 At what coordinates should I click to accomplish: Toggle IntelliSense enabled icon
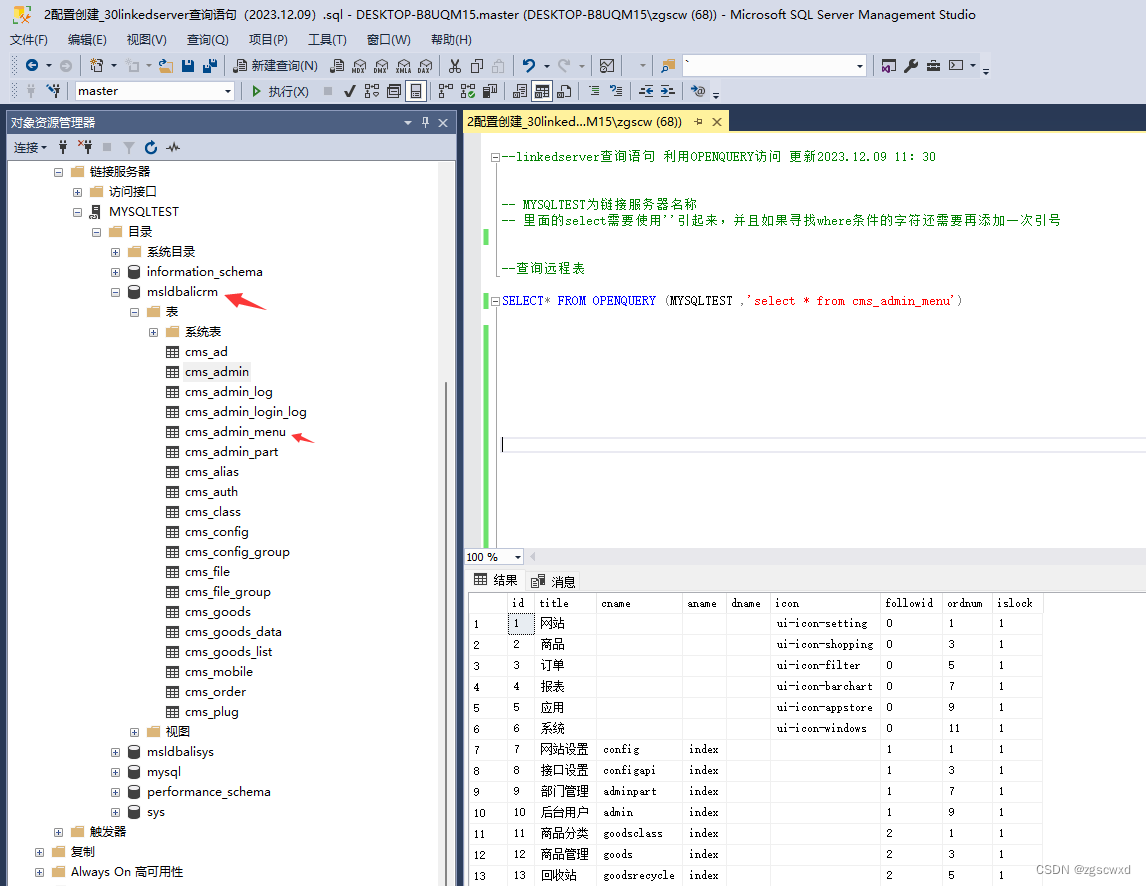pos(416,91)
